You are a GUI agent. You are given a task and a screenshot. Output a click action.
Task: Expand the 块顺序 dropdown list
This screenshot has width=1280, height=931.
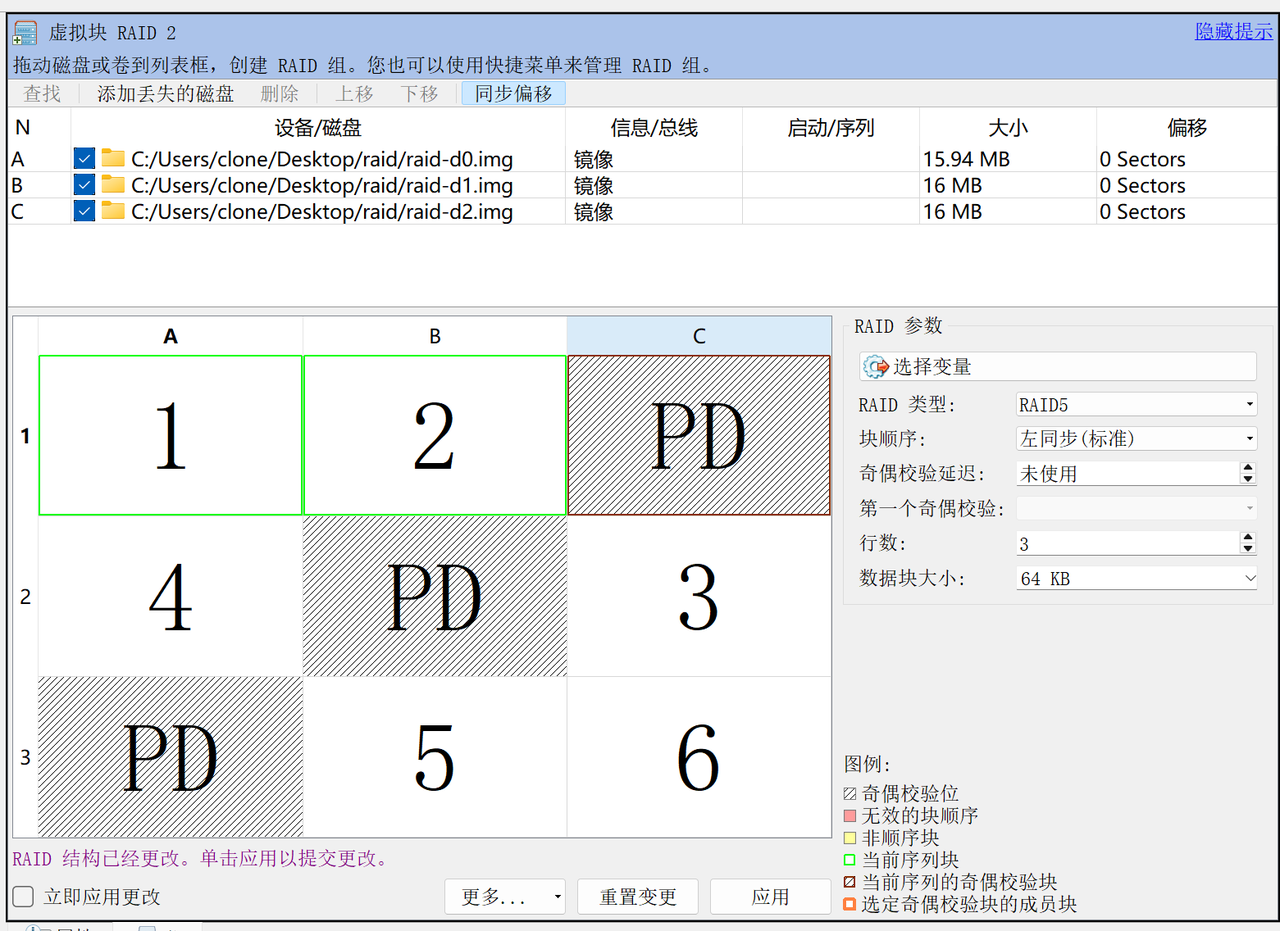[1136, 439]
